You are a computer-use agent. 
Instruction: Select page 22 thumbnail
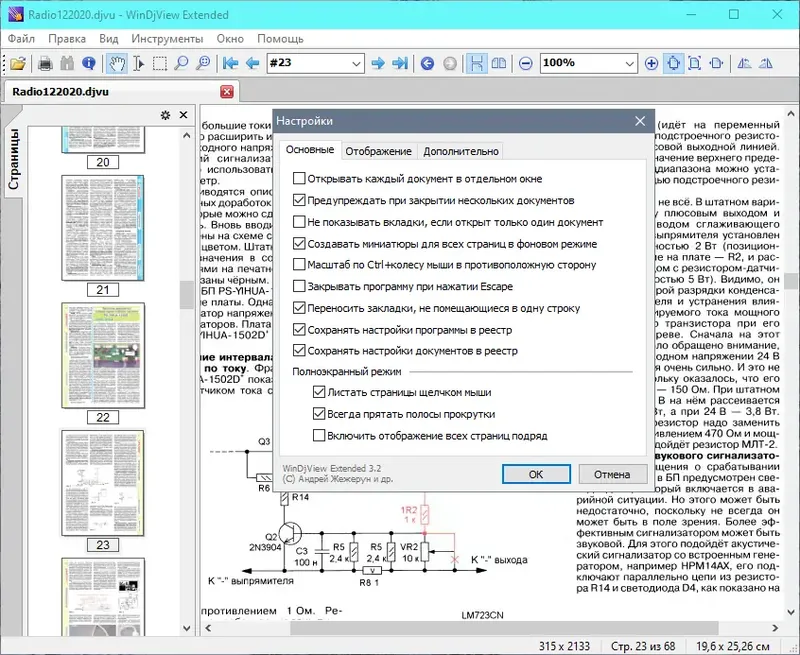(x=103, y=356)
